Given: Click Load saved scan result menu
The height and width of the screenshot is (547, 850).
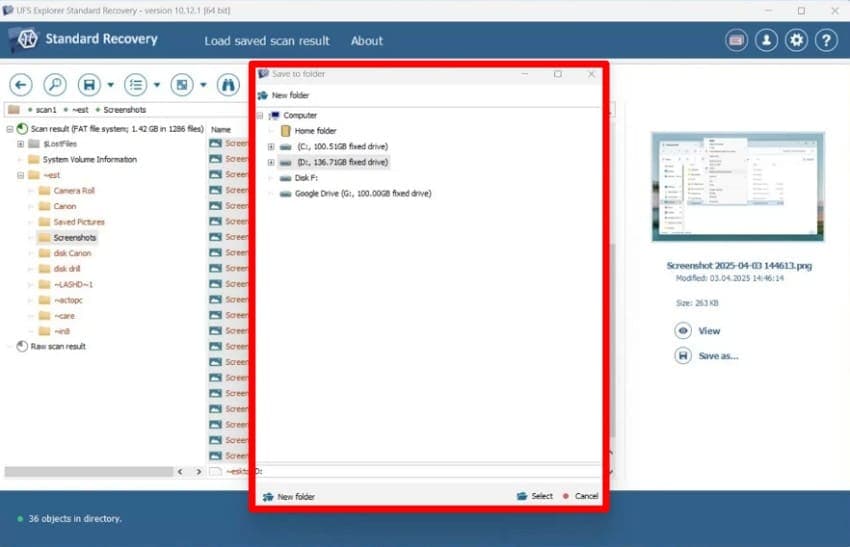Looking at the screenshot, I should point(267,41).
